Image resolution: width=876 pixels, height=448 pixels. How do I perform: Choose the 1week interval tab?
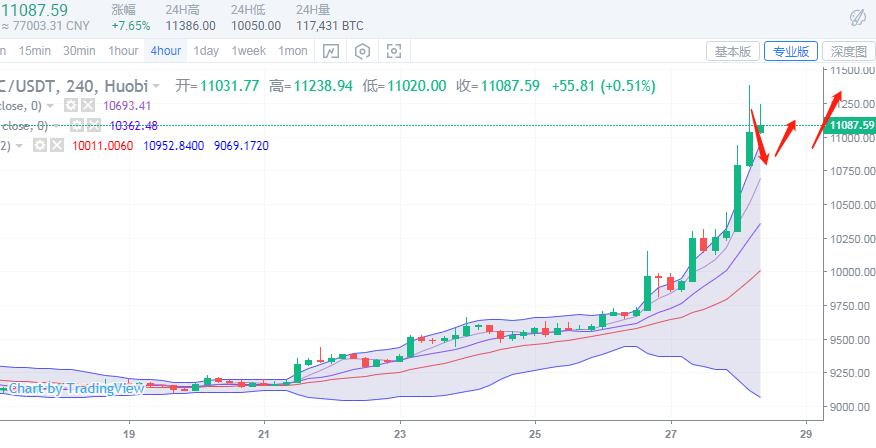click(249, 51)
